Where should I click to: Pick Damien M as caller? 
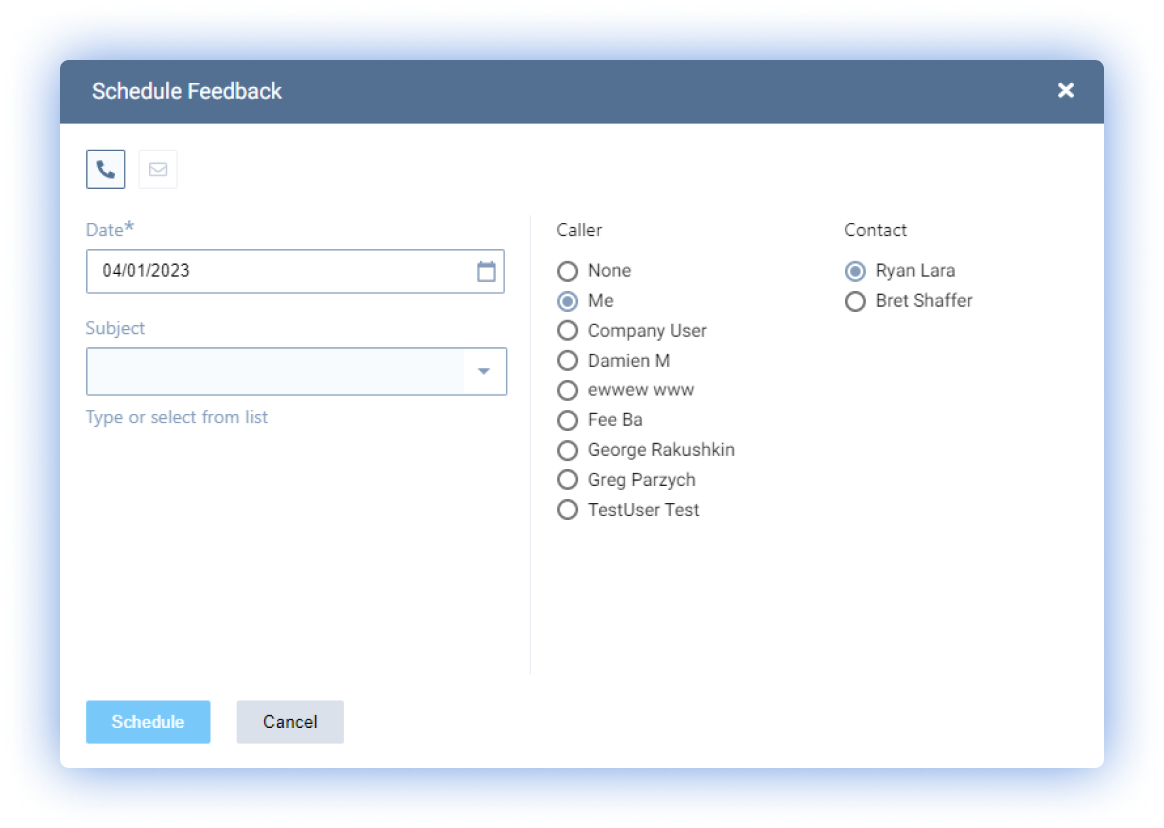[567, 361]
